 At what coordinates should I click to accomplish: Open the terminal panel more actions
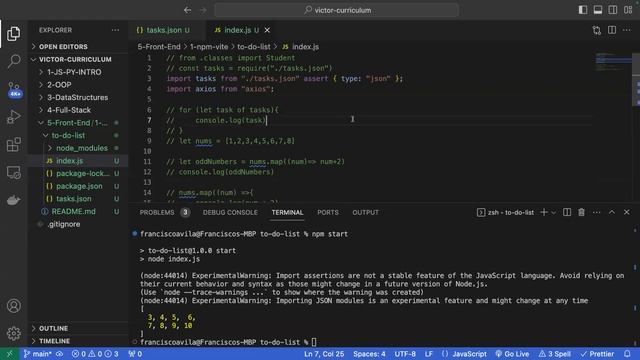point(596,212)
